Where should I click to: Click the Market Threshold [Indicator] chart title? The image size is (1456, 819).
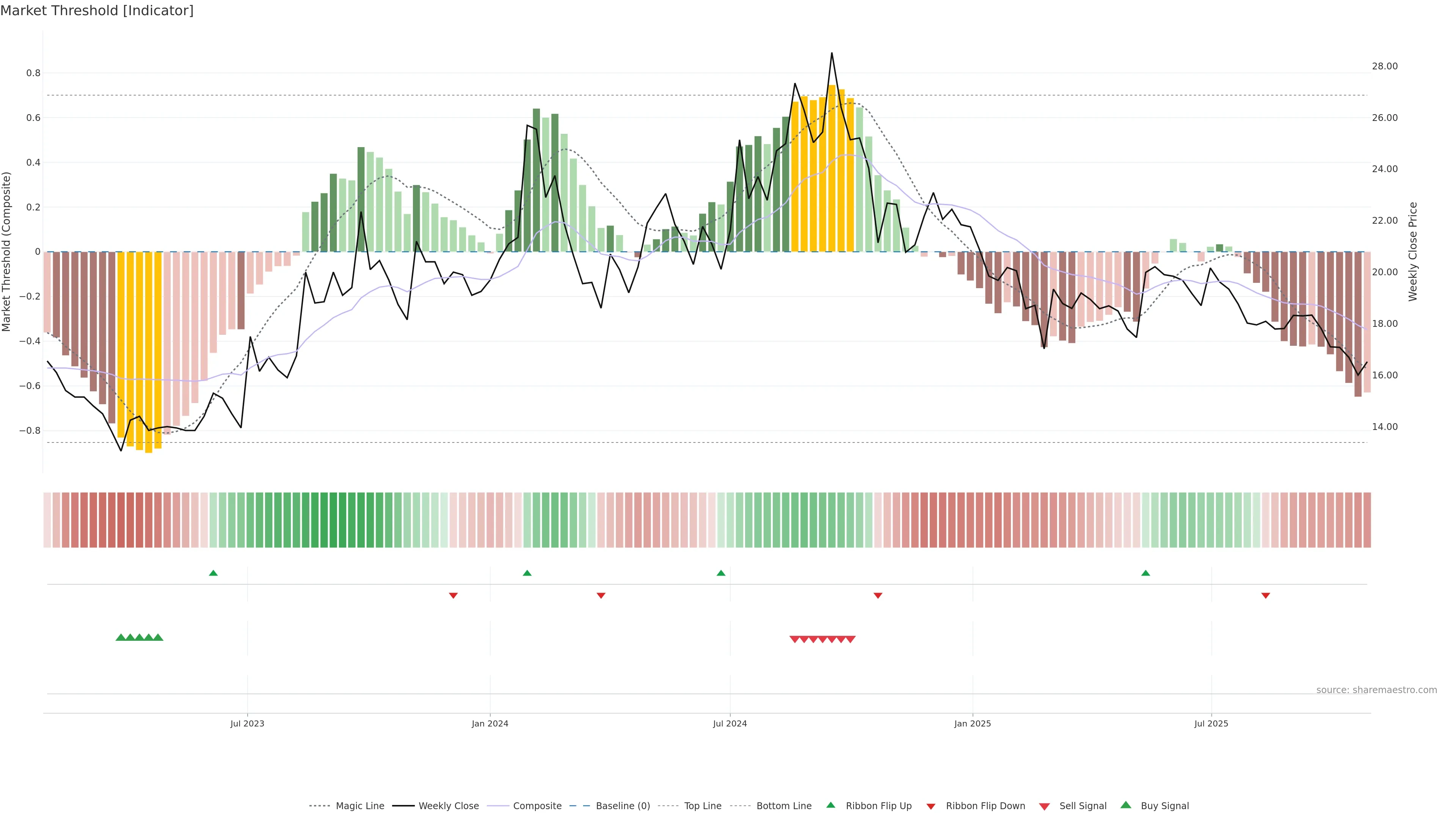pyautogui.click(x=97, y=11)
